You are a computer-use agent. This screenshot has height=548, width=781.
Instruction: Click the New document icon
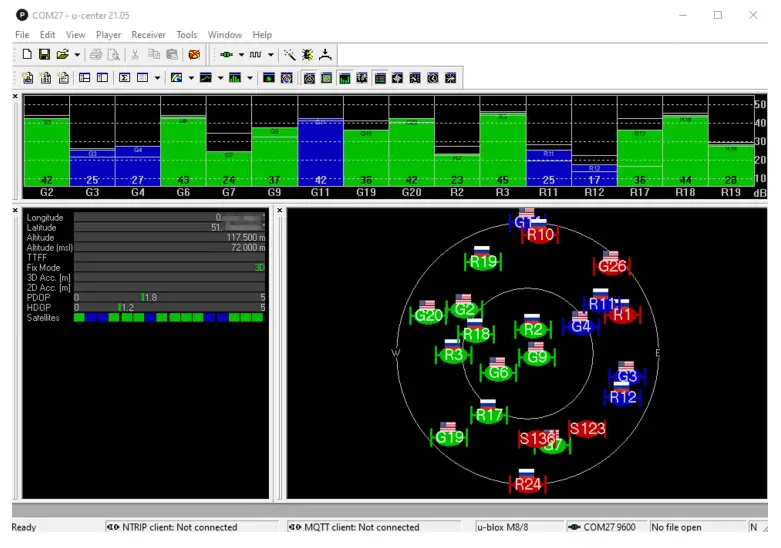27,54
